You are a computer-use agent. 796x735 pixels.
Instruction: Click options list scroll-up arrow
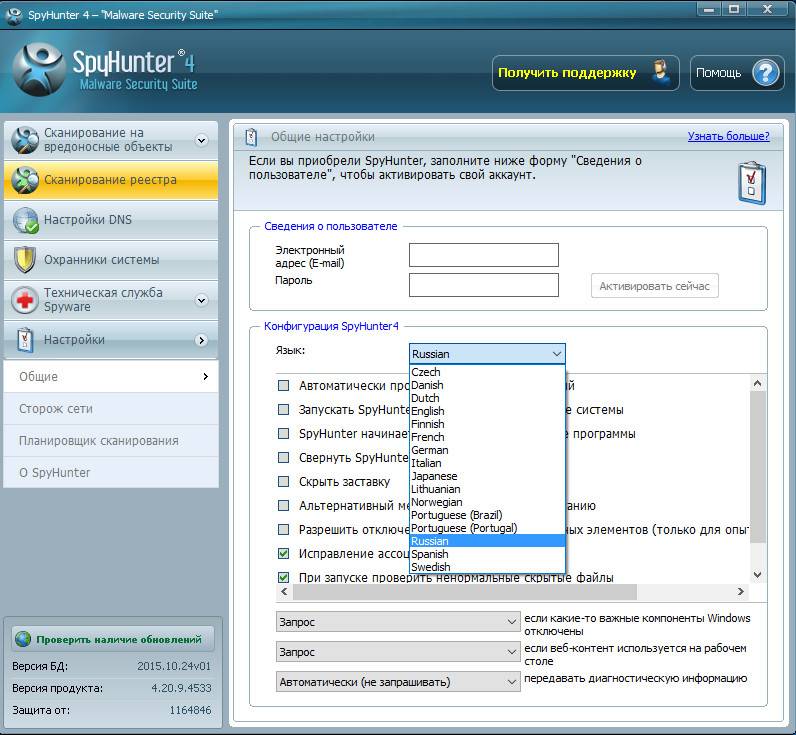pos(757,383)
